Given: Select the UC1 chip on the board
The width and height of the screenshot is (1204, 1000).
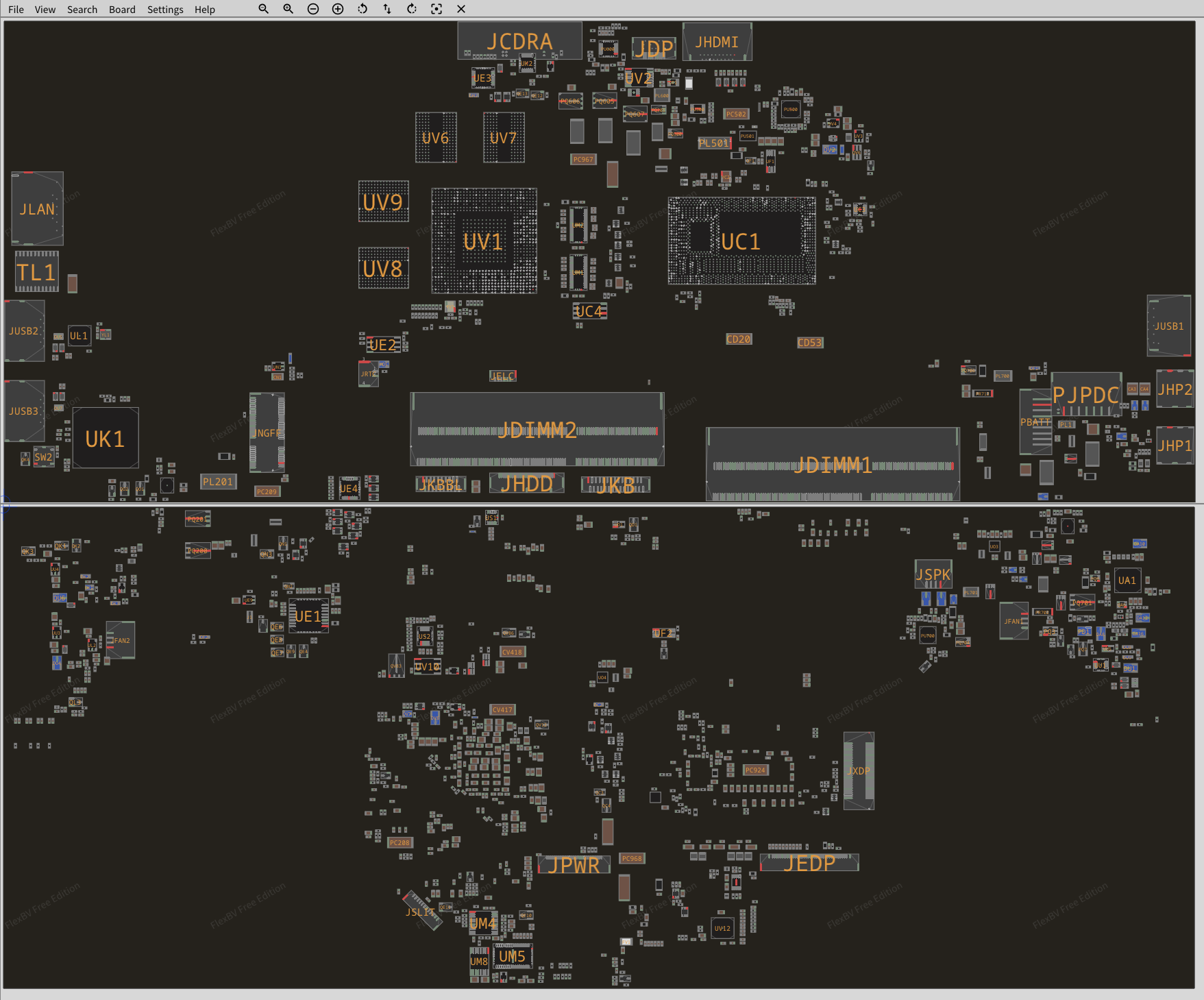Looking at the screenshot, I should pyautogui.click(x=741, y=241).
